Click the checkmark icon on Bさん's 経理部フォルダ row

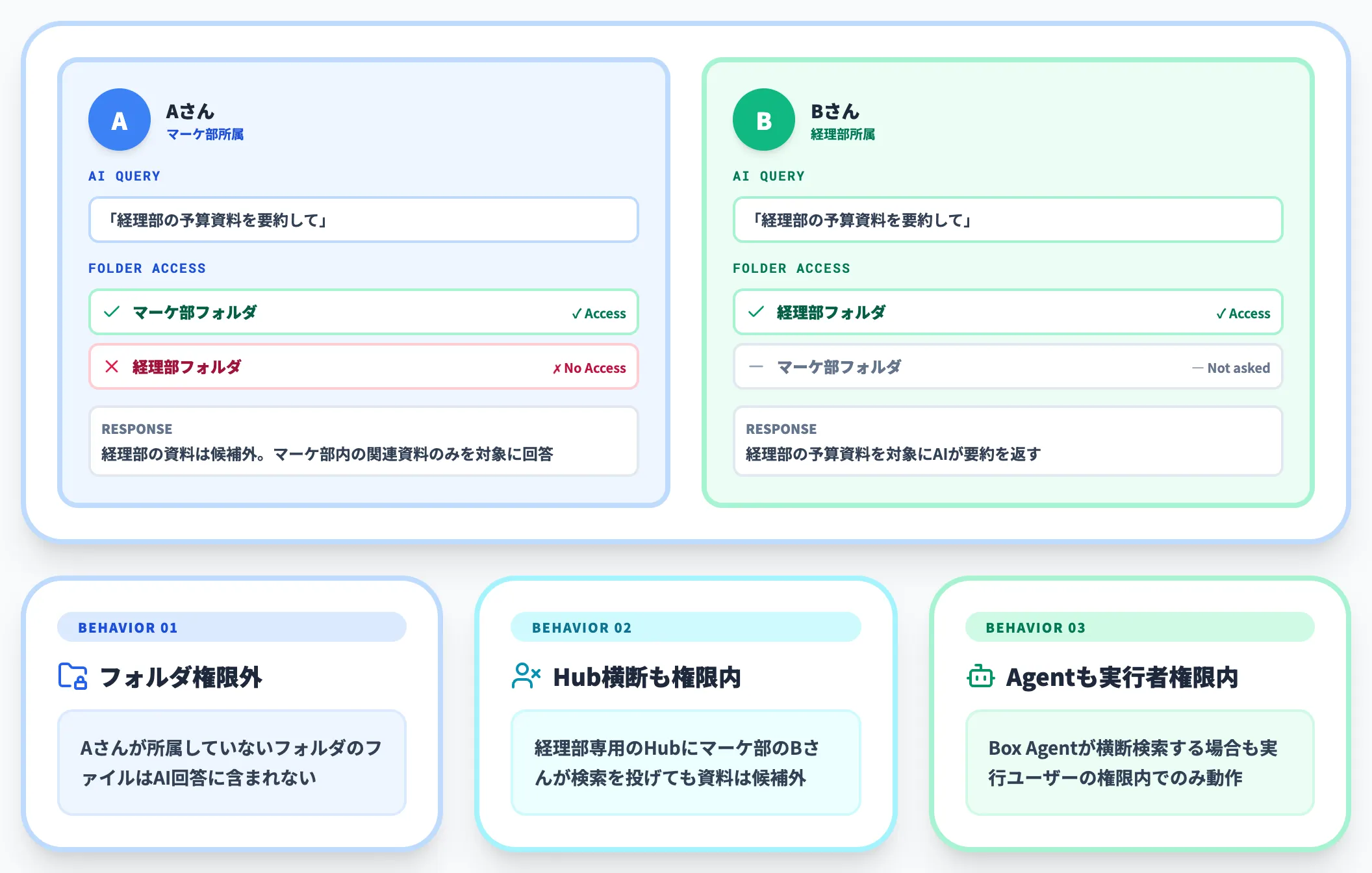coord(756,312)
